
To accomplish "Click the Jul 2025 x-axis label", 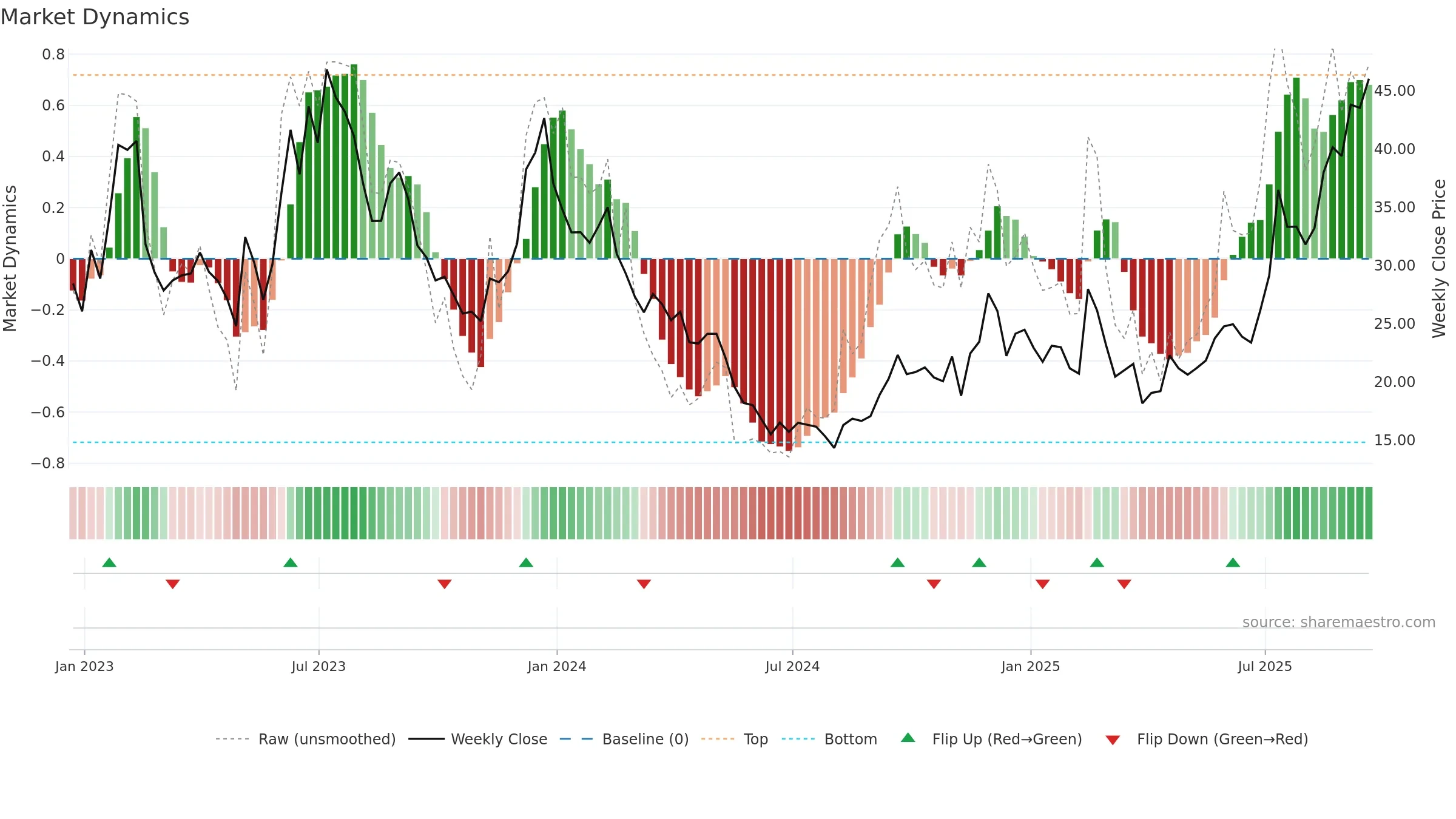I will coord(1265,666).
